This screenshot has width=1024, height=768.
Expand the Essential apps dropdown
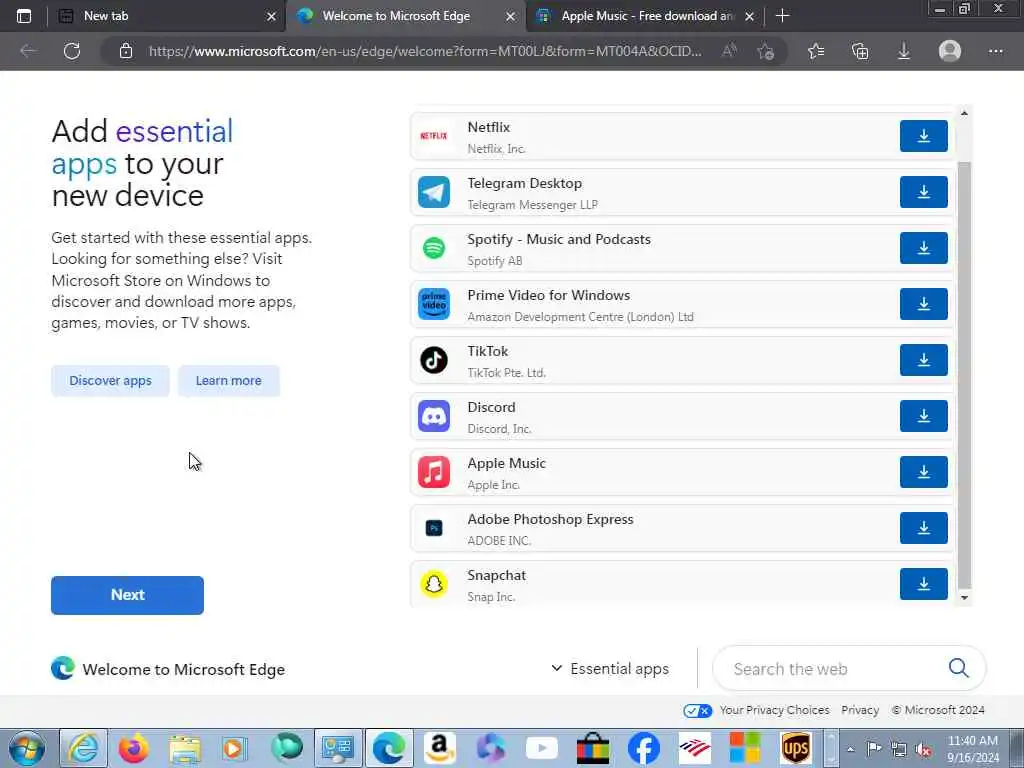point(610,669)
